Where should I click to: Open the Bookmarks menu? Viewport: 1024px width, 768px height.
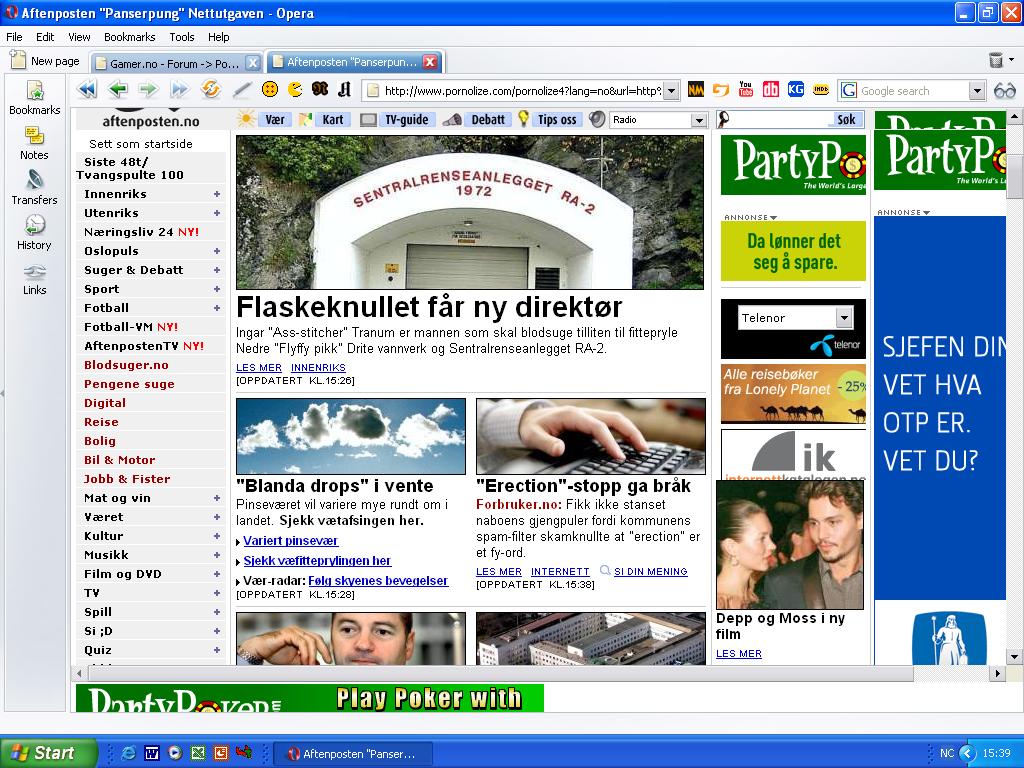(129, 37)
